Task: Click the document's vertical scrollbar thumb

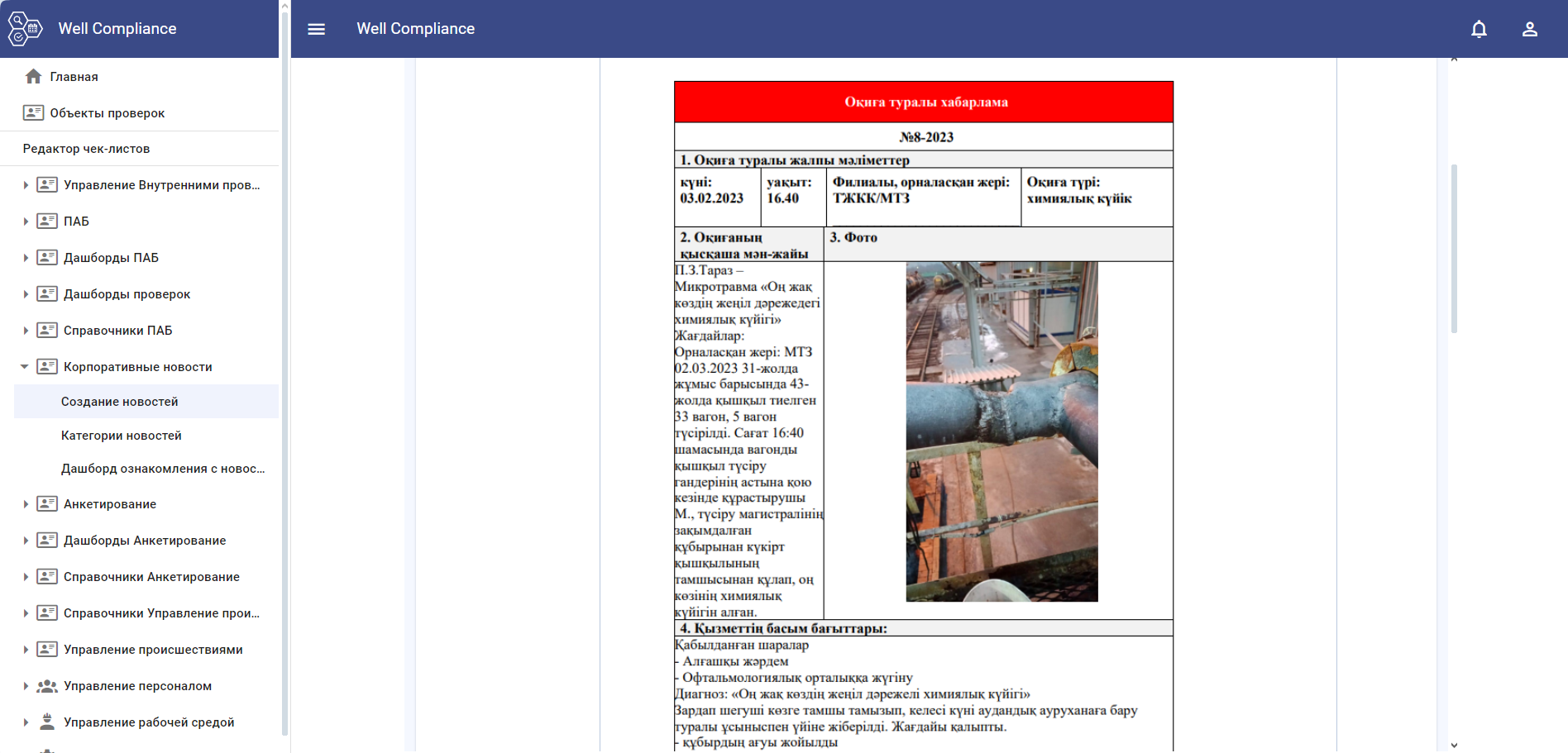Action: [x=1454, y=248]
